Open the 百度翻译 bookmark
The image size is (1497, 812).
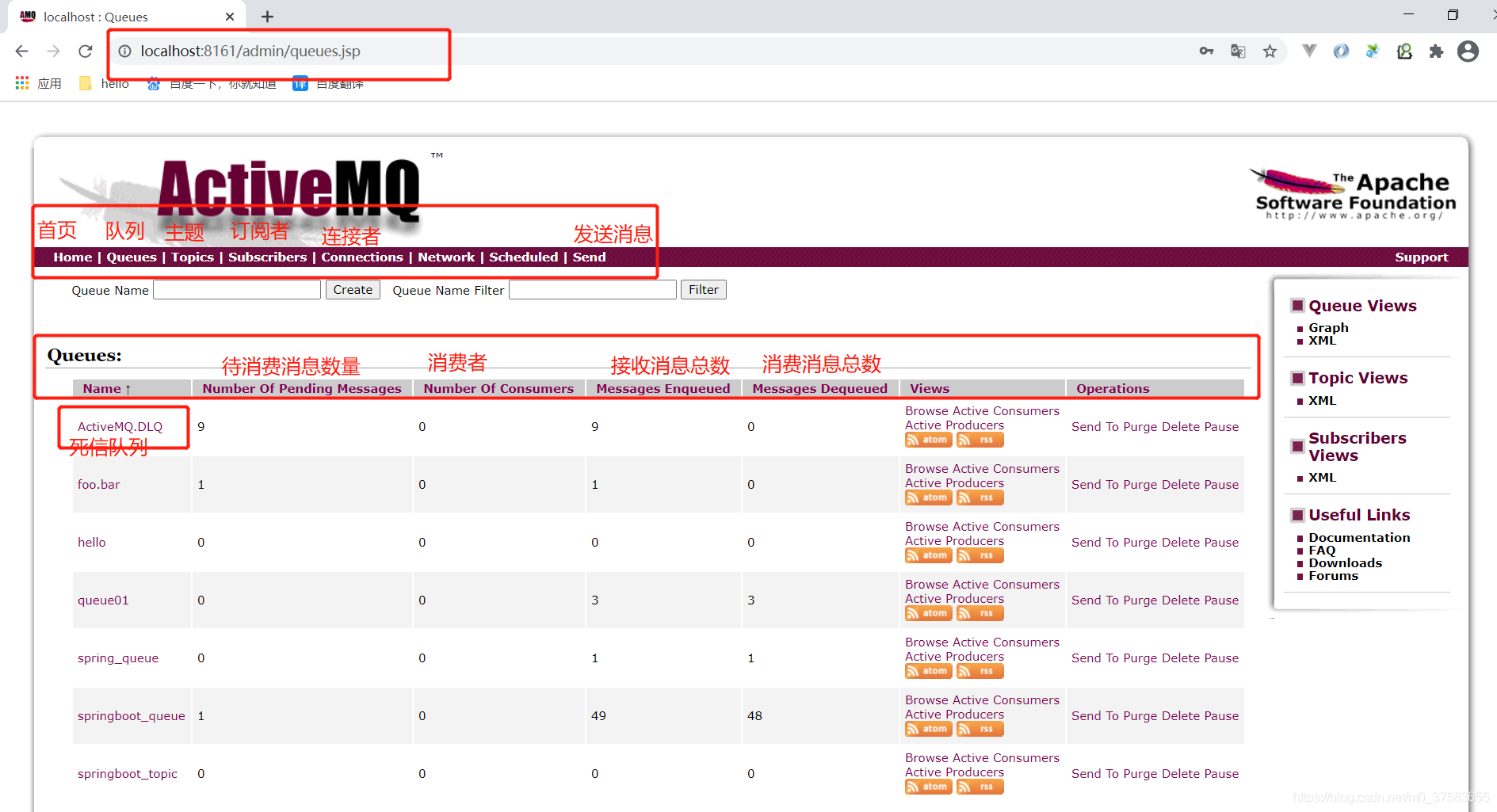328,83
